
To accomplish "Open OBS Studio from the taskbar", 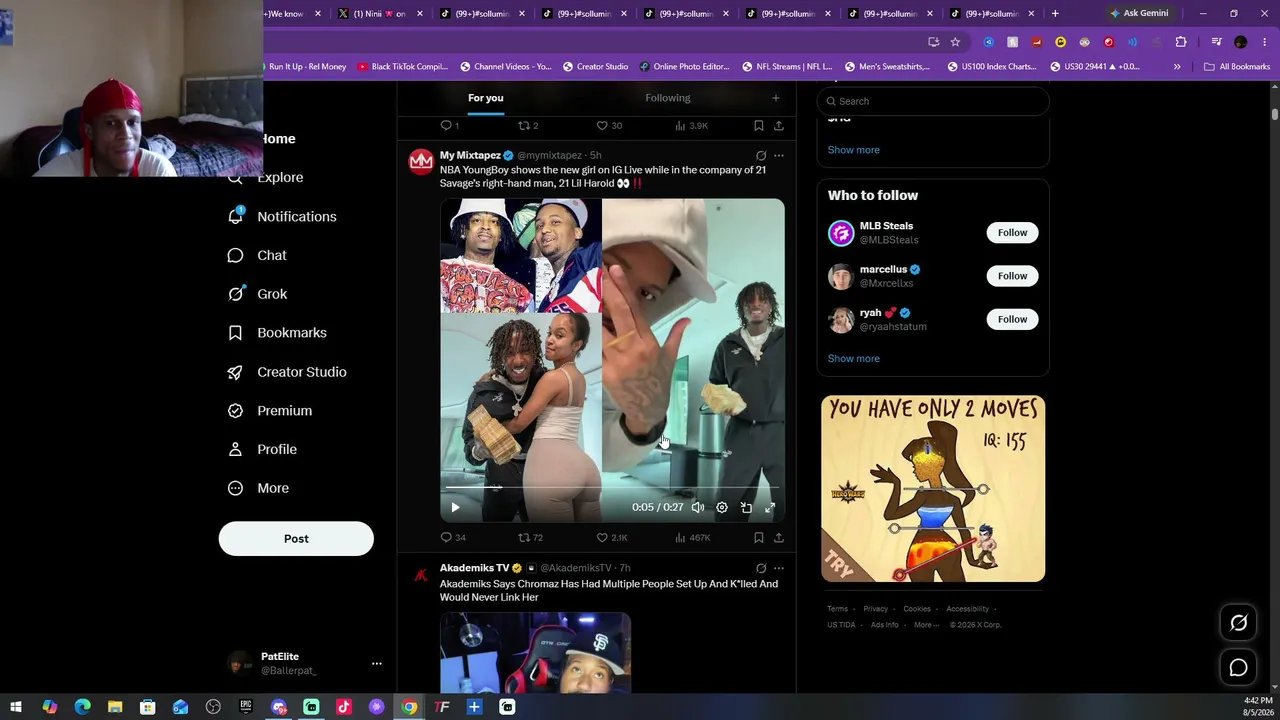I will pyautogui.click(x=213, y=707).
